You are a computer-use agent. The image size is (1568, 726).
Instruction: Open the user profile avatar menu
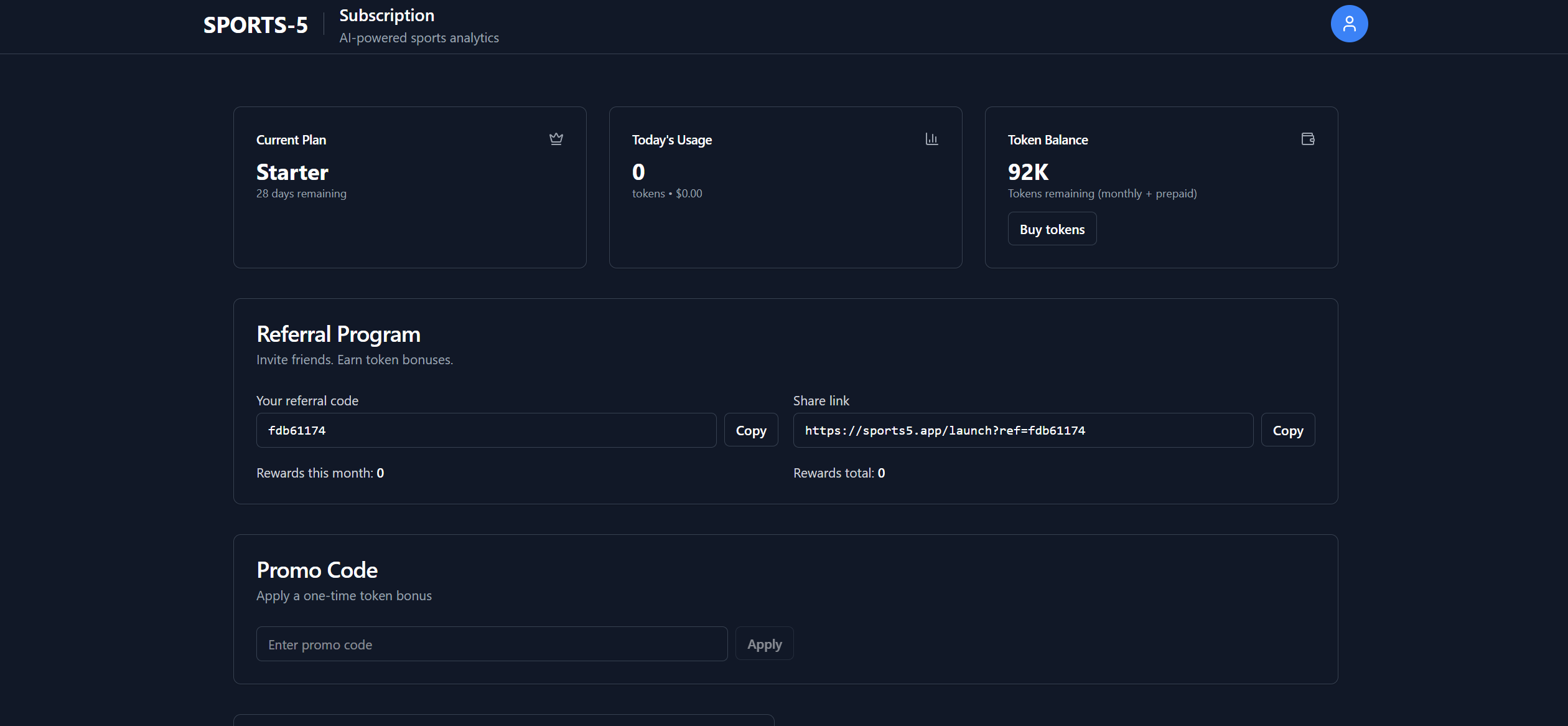[x=1348, y=24]
